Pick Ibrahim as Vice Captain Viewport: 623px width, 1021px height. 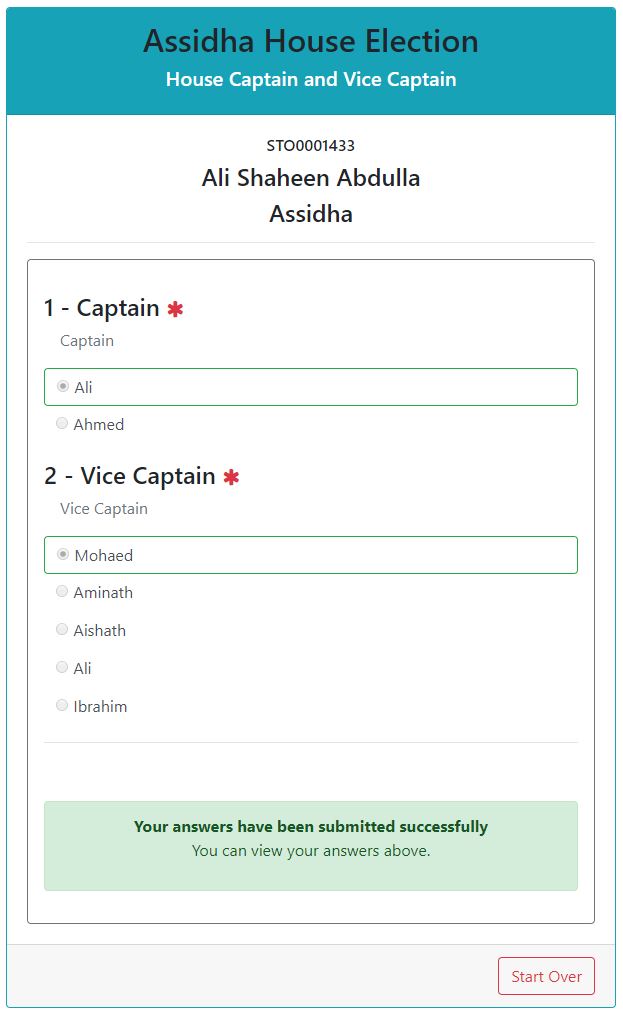click(x=62, y=706)
